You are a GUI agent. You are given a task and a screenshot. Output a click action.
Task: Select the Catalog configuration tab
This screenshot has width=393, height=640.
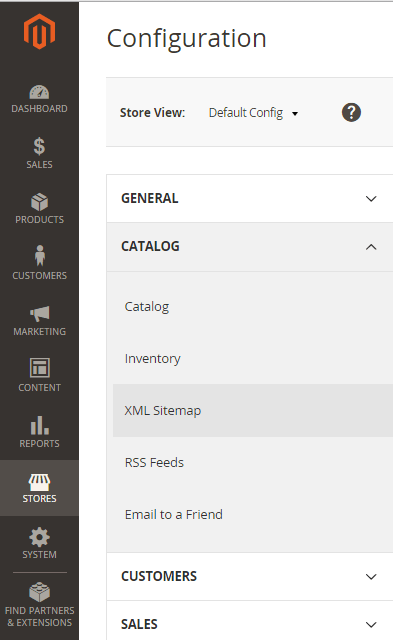click(x=253, y=307)
